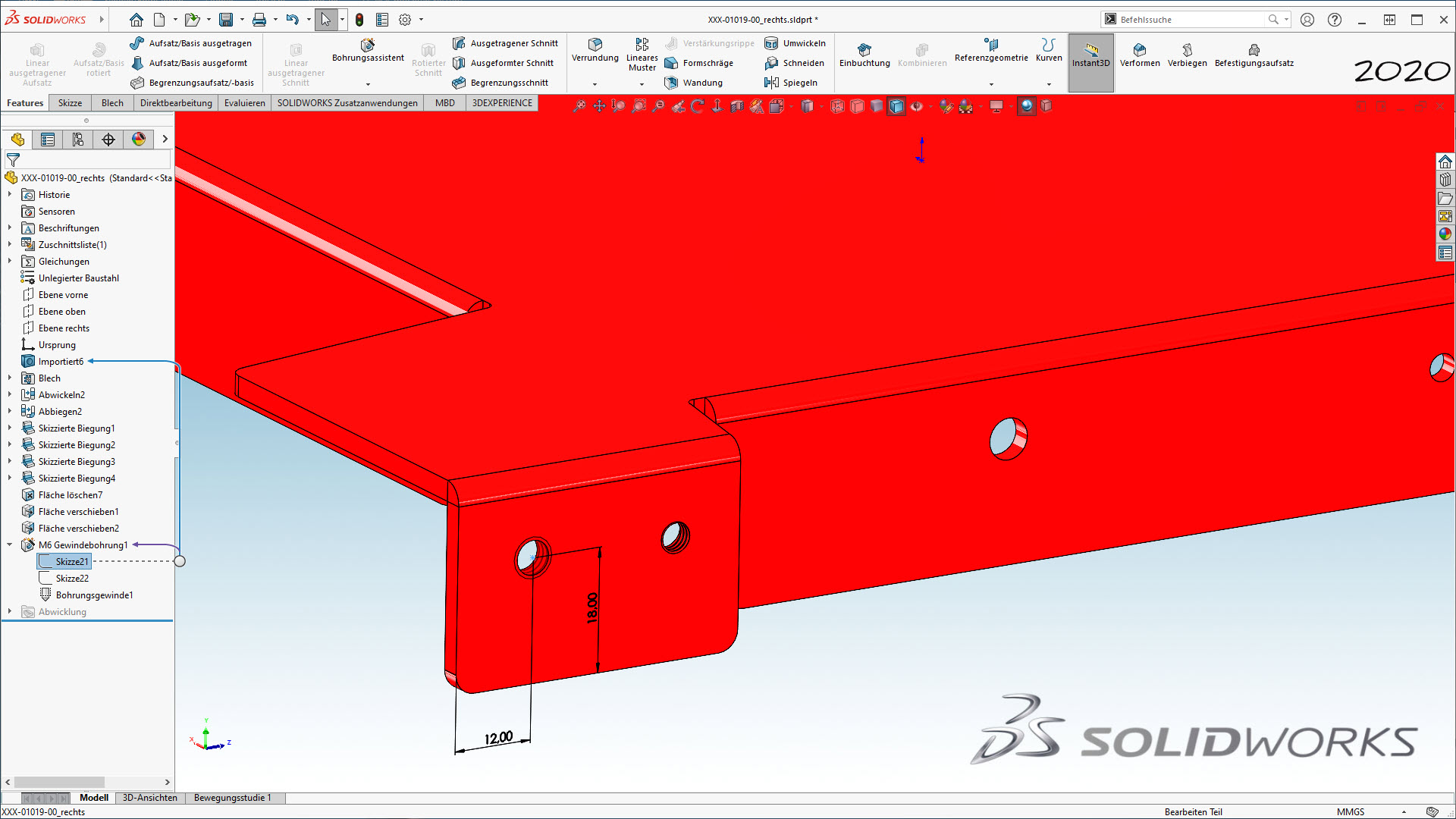Click the feature tree horizontal scrollbar
Screen dimensions: 1456x819
(59, 782)
